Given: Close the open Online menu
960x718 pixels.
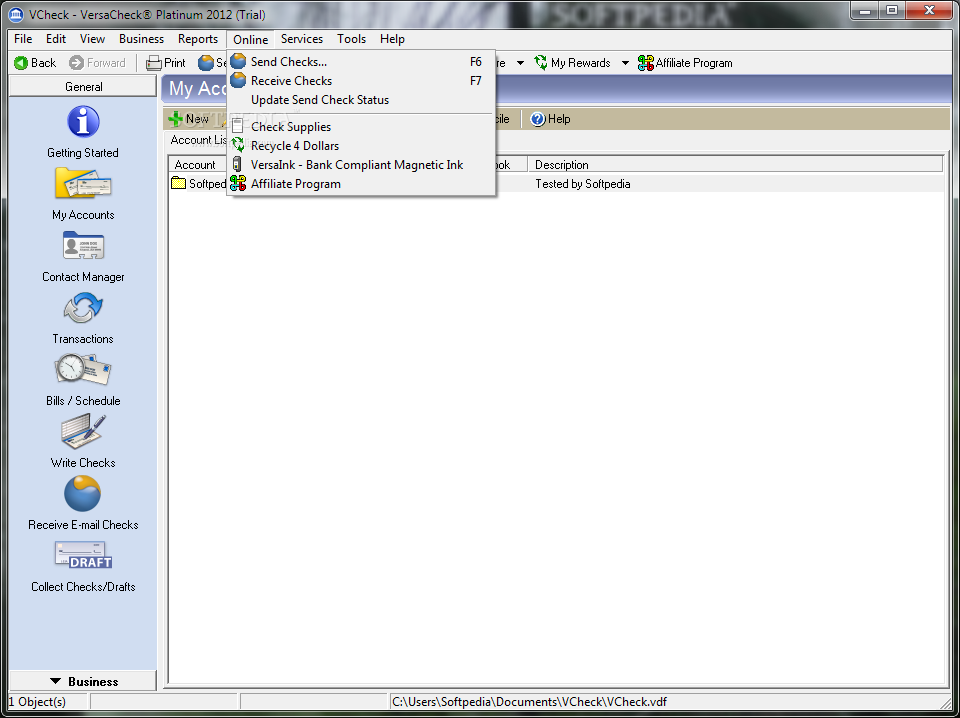Looking at the screenshot, I should click(250, 39).
